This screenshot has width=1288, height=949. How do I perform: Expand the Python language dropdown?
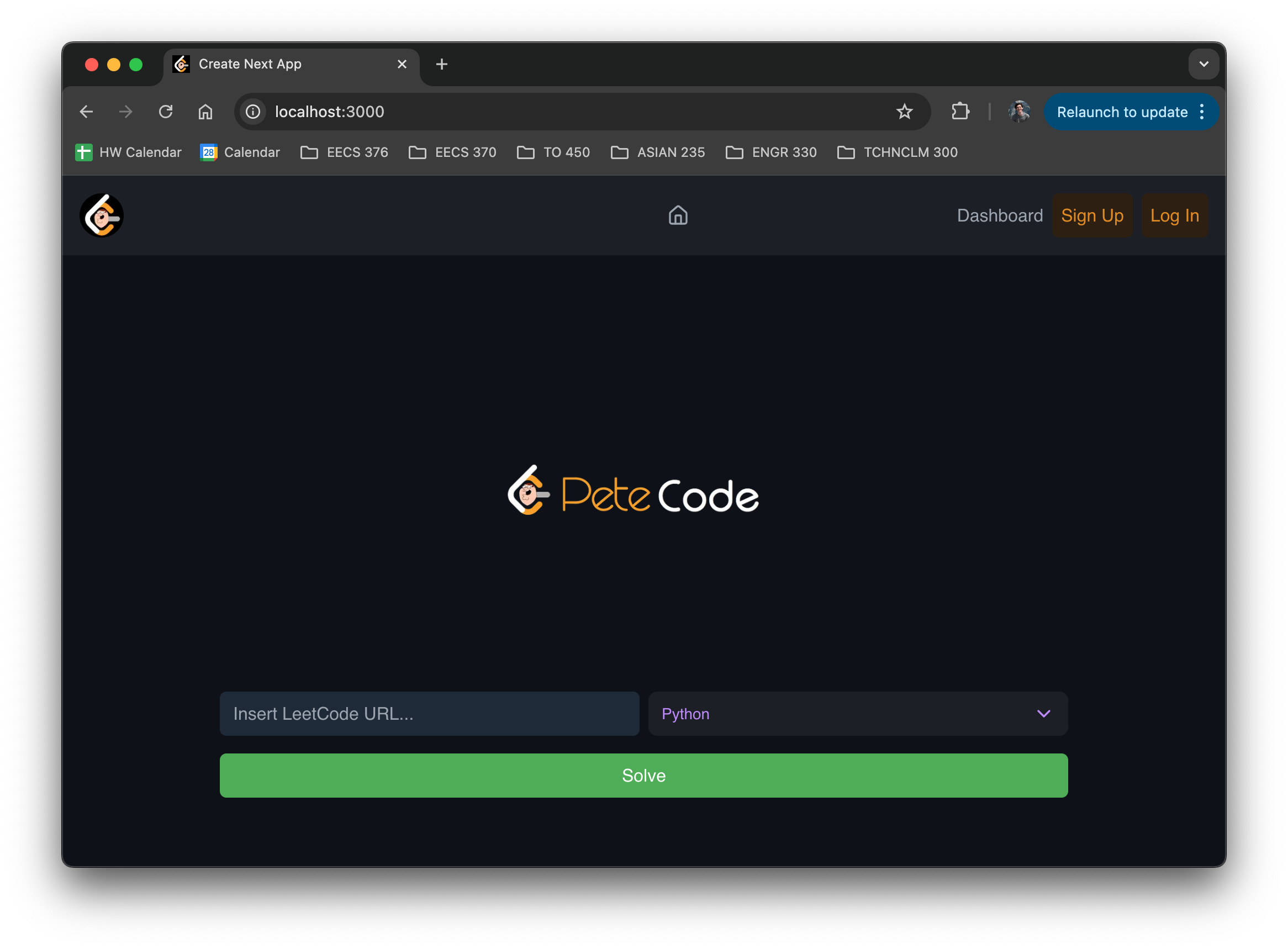[857, 714]
